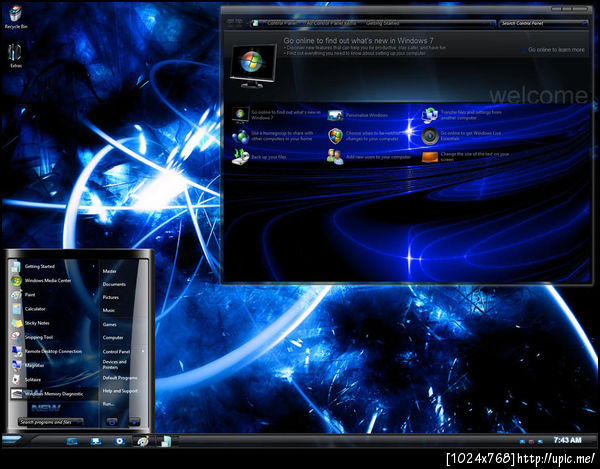Expand Control Panel submenu arrow in Start menu
This screenshot has width=600, height=469.
pyautogui.click(x=143, y=351)
